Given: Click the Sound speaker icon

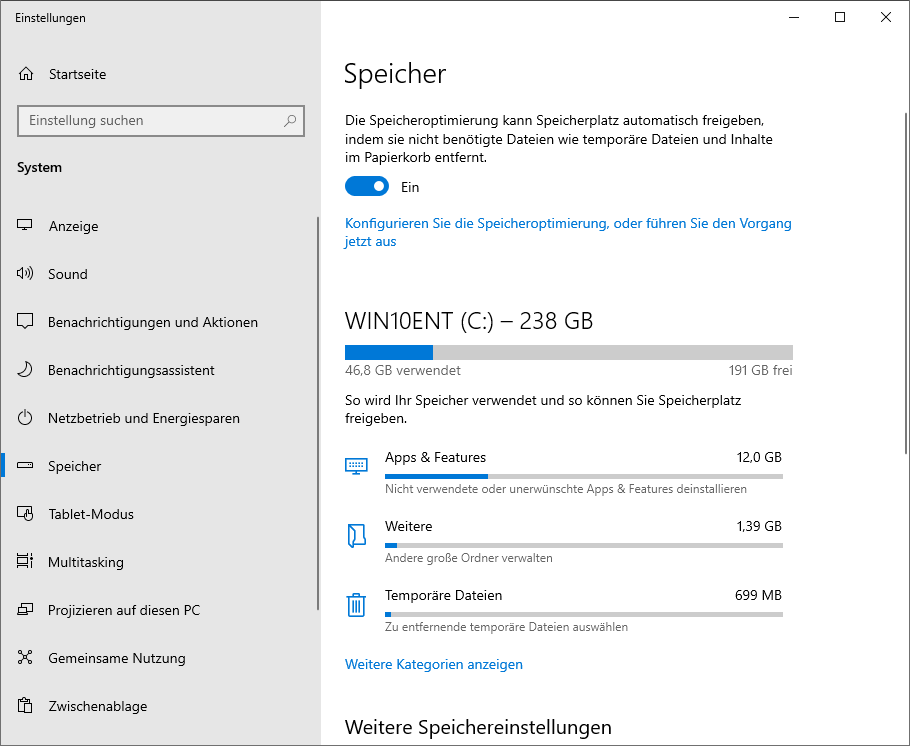Looking at the screenshot, I should pyautogui.click(x=26, y=274).
